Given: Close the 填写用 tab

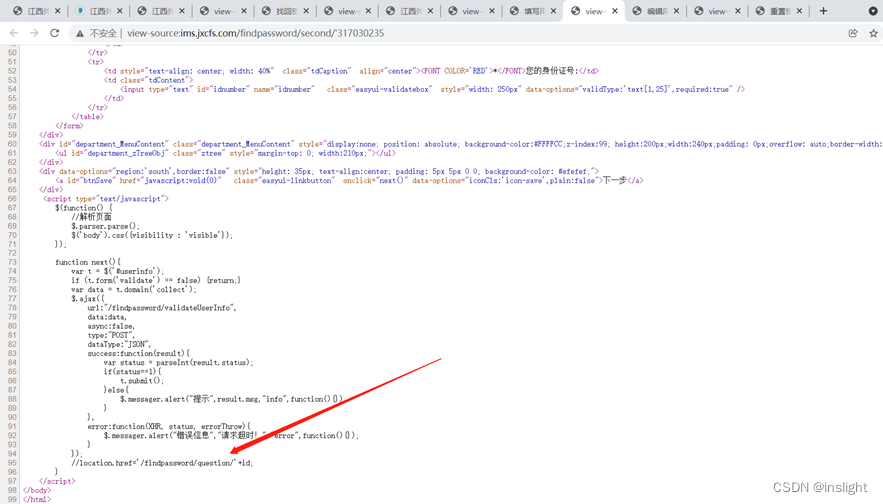Looking at the screenshot, I should (x=553, y=11).
